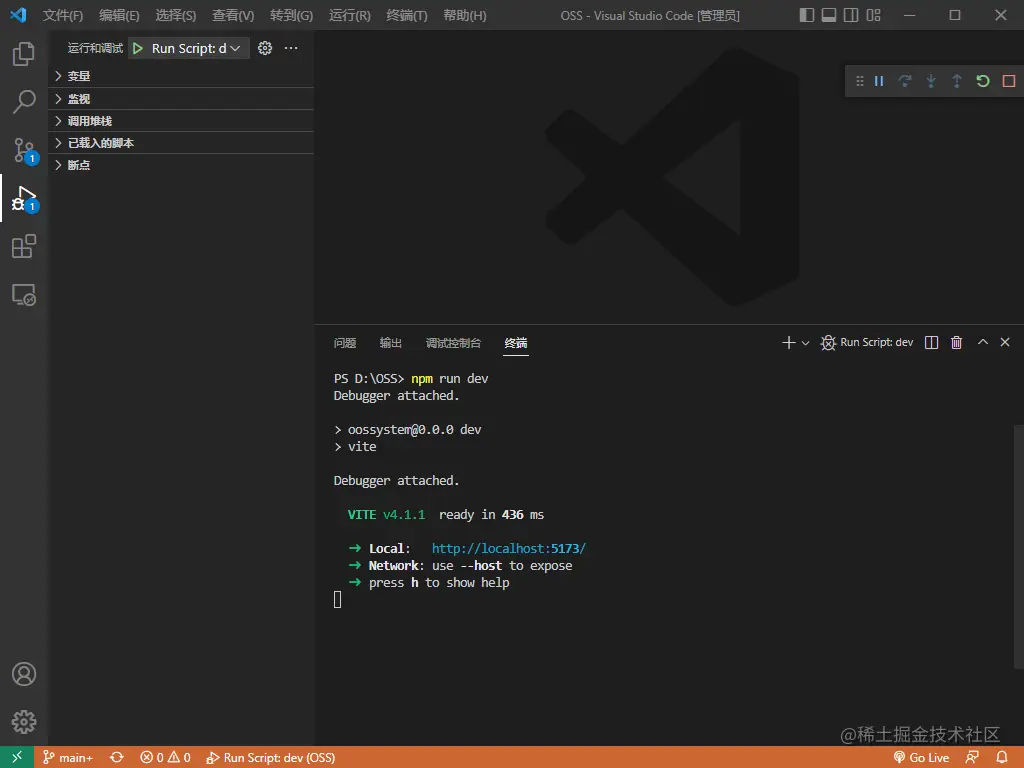Maximize the panel size
Screen dimensions: 1024x768
pos(983,342)
